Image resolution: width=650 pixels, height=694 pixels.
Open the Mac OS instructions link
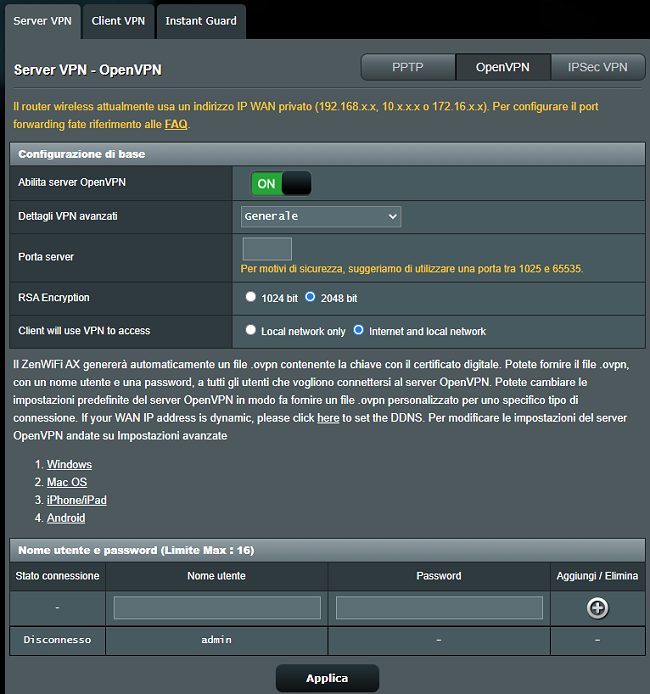pos(67,482)
